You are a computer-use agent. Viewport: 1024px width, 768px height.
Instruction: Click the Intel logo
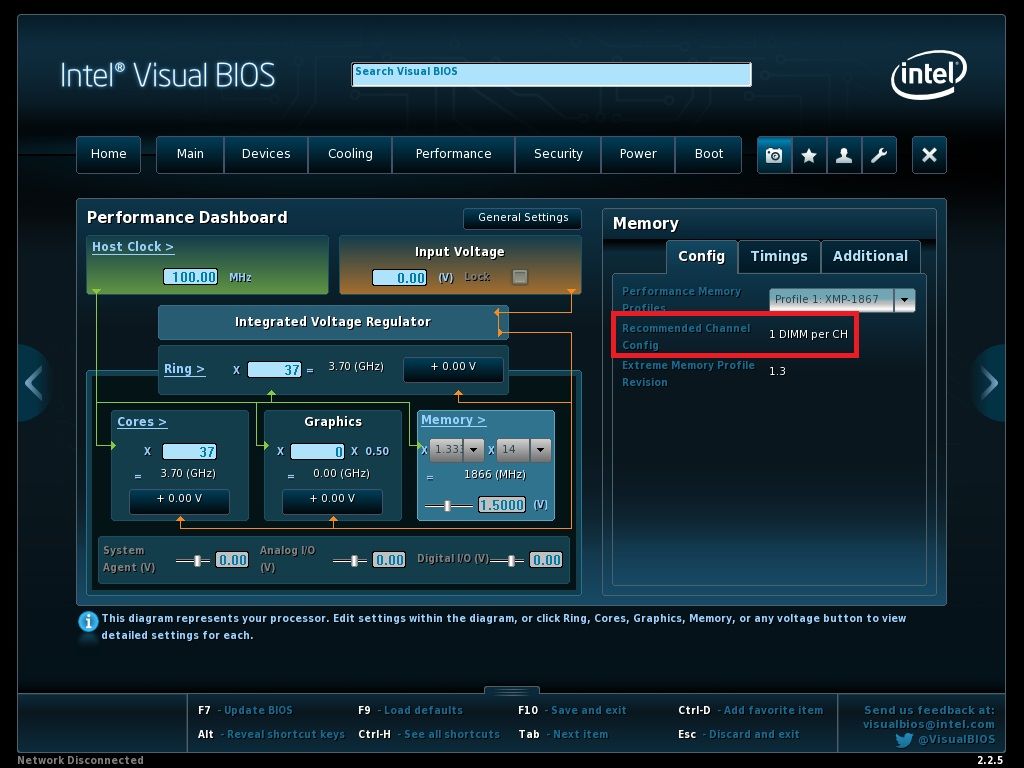click(928, 74)
